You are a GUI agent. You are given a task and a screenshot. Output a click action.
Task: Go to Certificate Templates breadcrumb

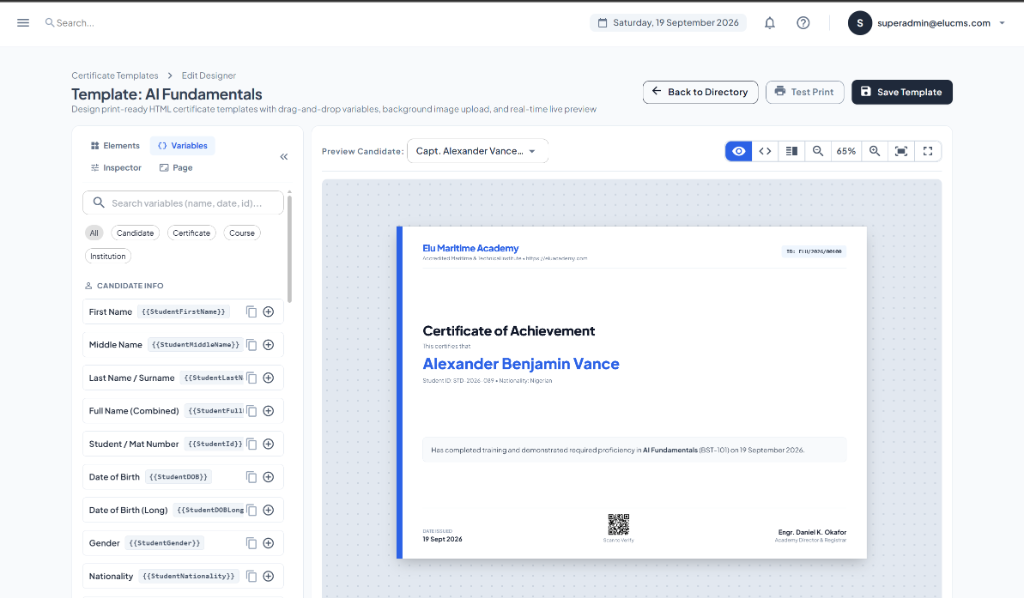pyautogui.click(x=115, y=76)
